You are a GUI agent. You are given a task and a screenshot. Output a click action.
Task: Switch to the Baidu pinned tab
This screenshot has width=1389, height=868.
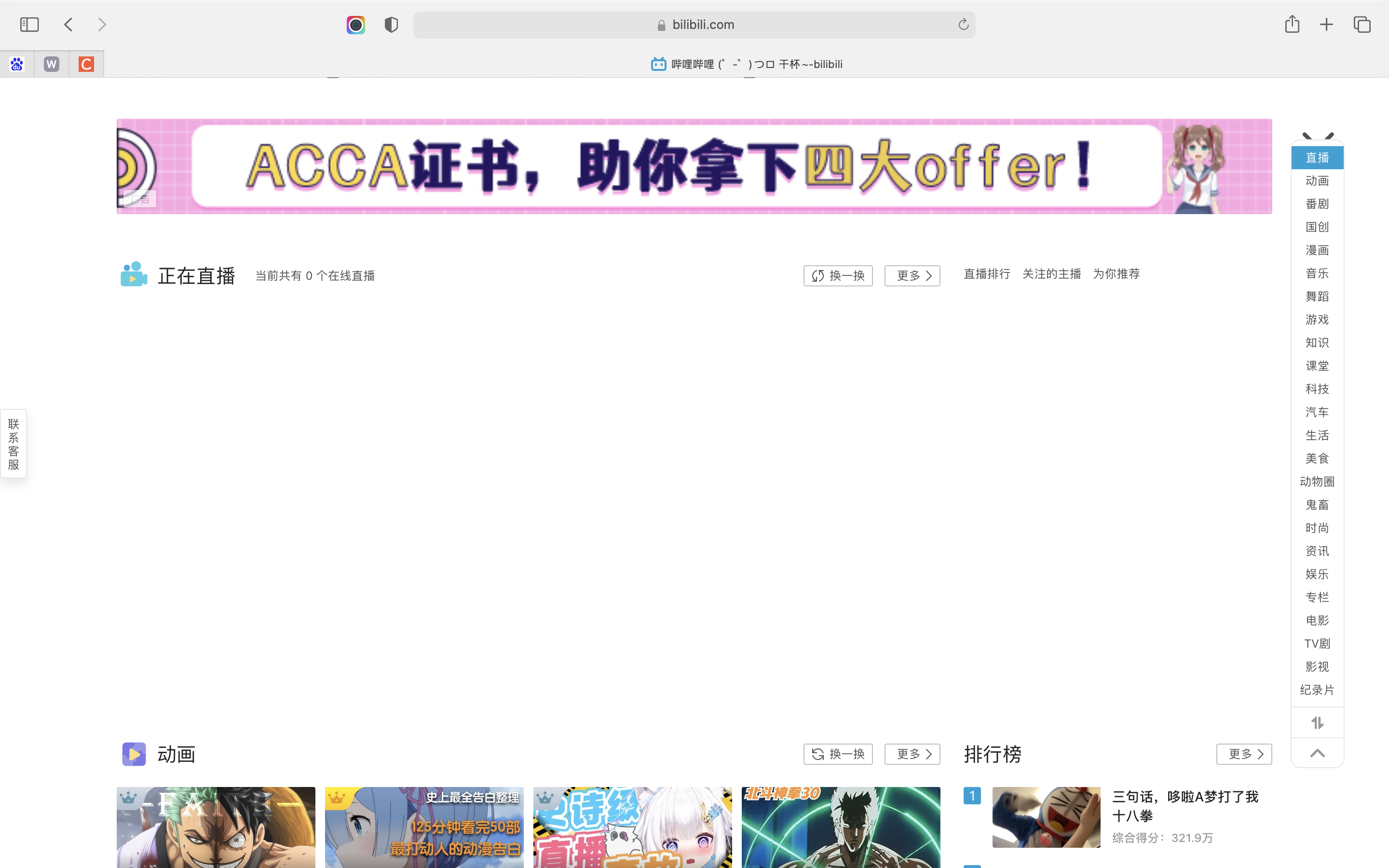17,64
